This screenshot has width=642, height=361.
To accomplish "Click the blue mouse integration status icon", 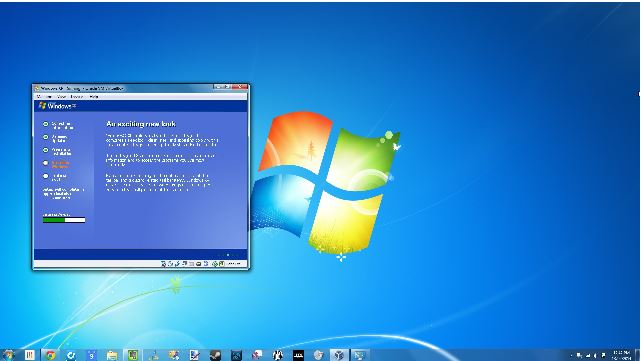I will pyautogui.click(x=206, y=264).
